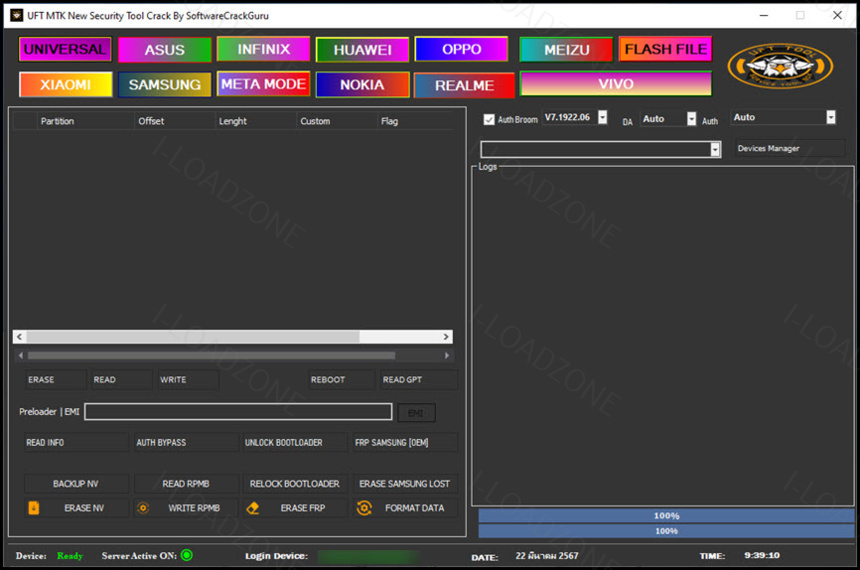
Task: Select the REALME tab
Action: [465, 85]
